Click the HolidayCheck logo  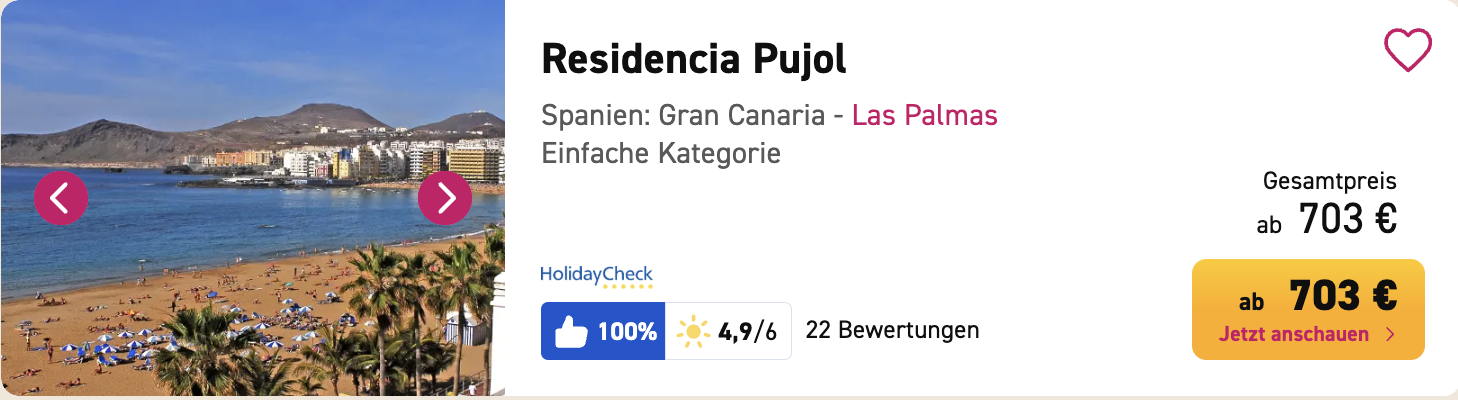(x=596, y=273)
